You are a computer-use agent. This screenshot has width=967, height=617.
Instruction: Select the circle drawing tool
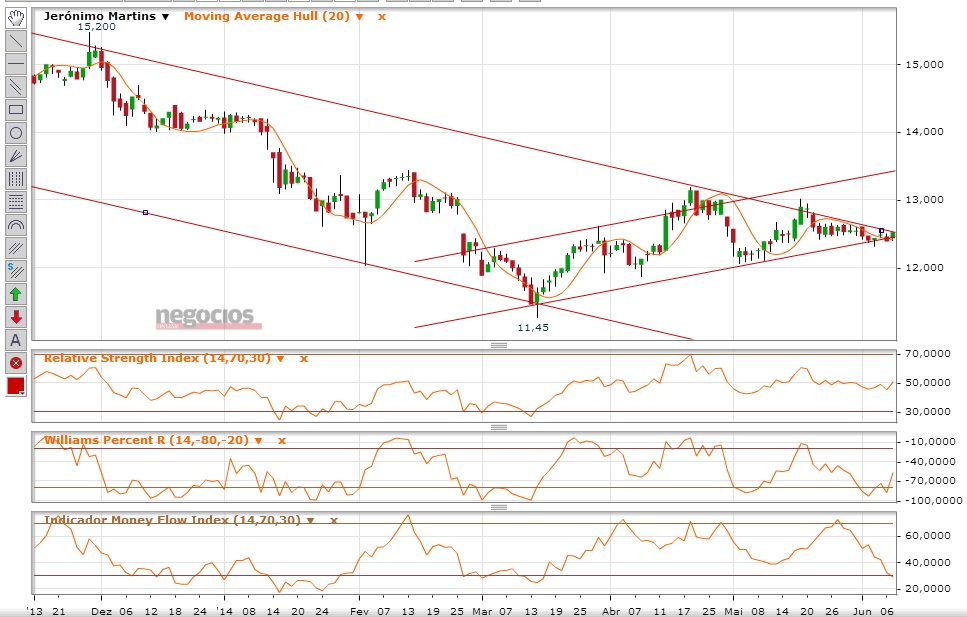16,133
